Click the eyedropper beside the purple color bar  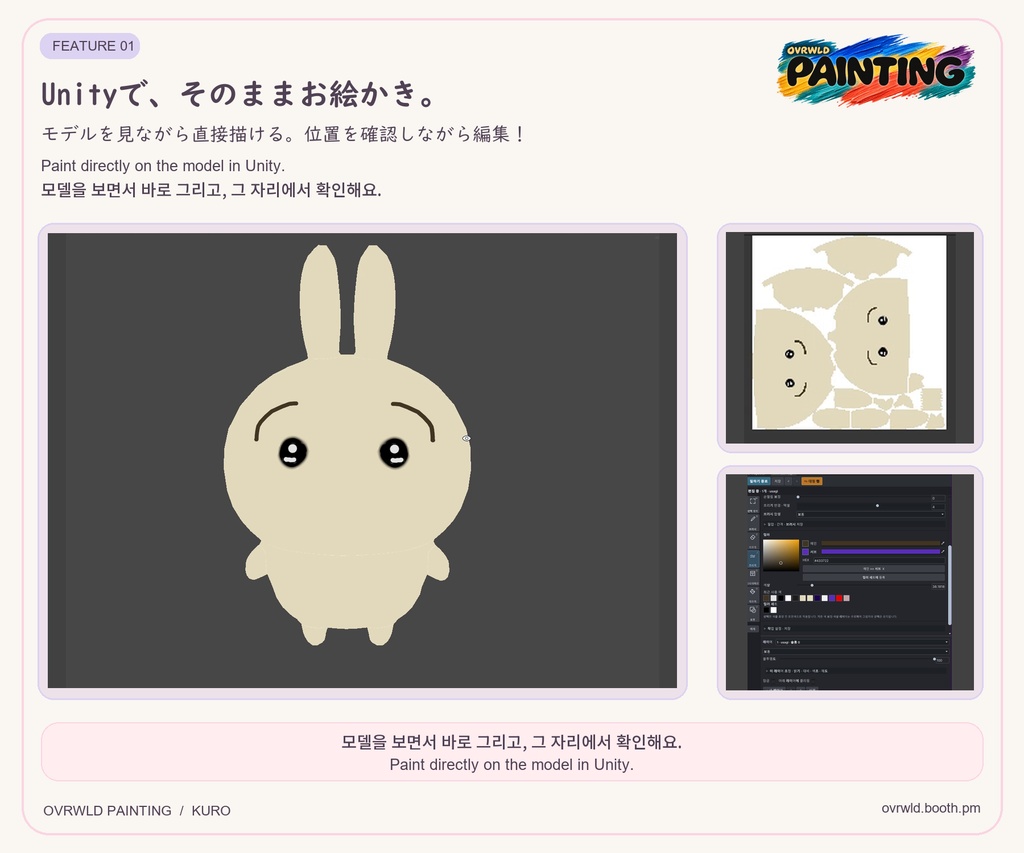942,552
